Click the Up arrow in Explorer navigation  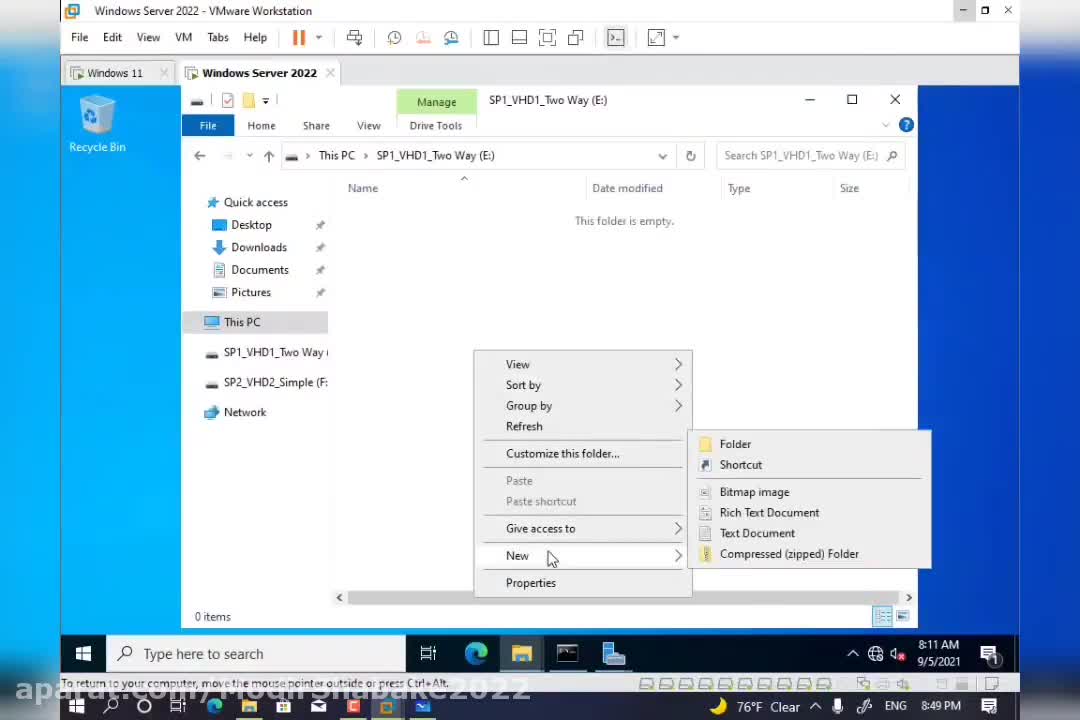[x=268, y=156]
